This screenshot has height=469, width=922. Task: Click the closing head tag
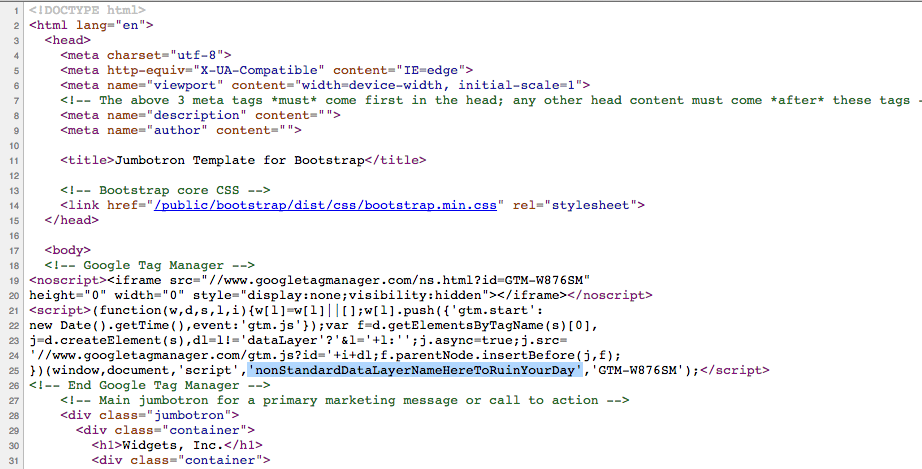coord(72,220)
